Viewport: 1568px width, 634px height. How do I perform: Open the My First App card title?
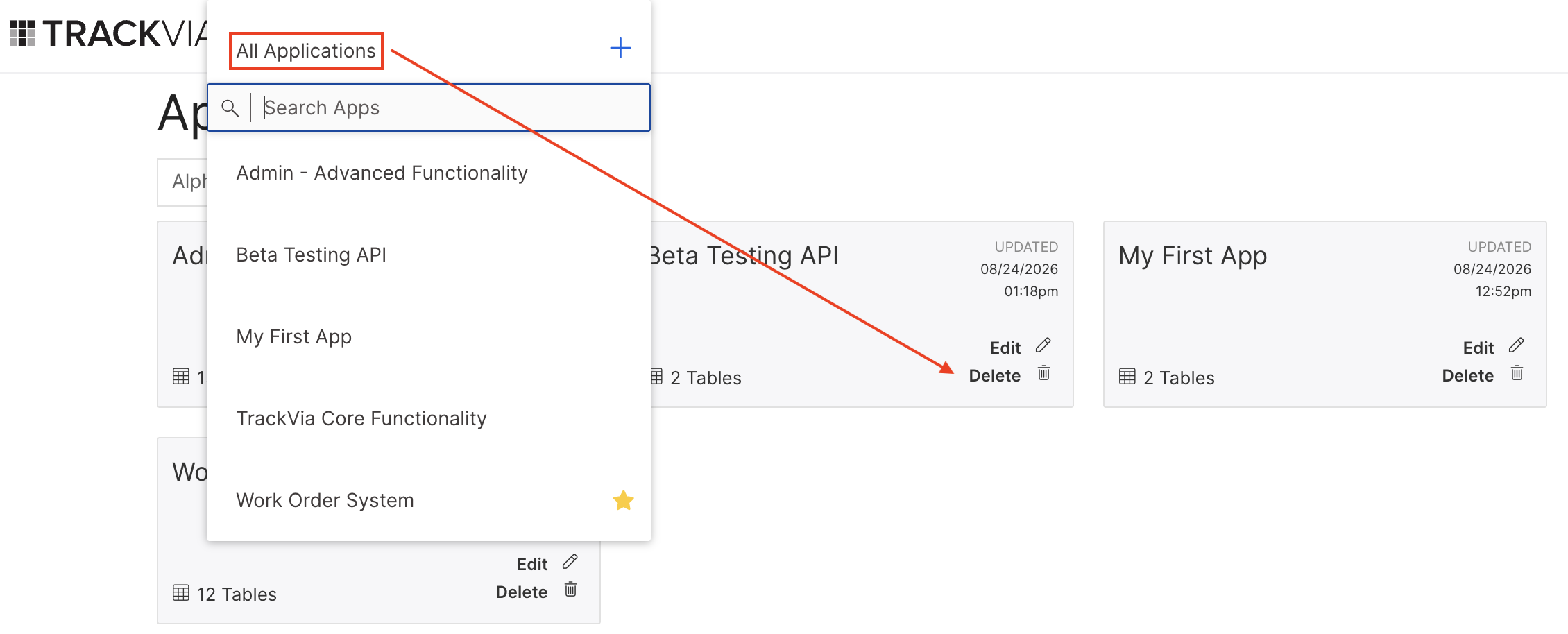click(x=1193, y=256)
